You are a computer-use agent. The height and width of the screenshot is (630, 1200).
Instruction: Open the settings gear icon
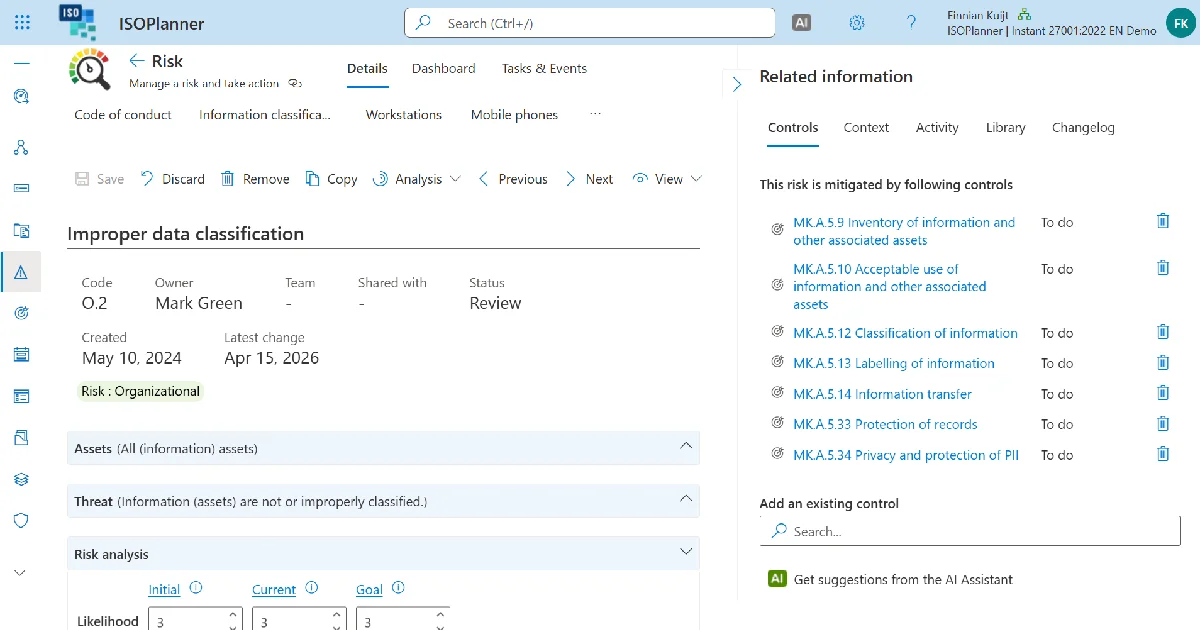(856, 22)
